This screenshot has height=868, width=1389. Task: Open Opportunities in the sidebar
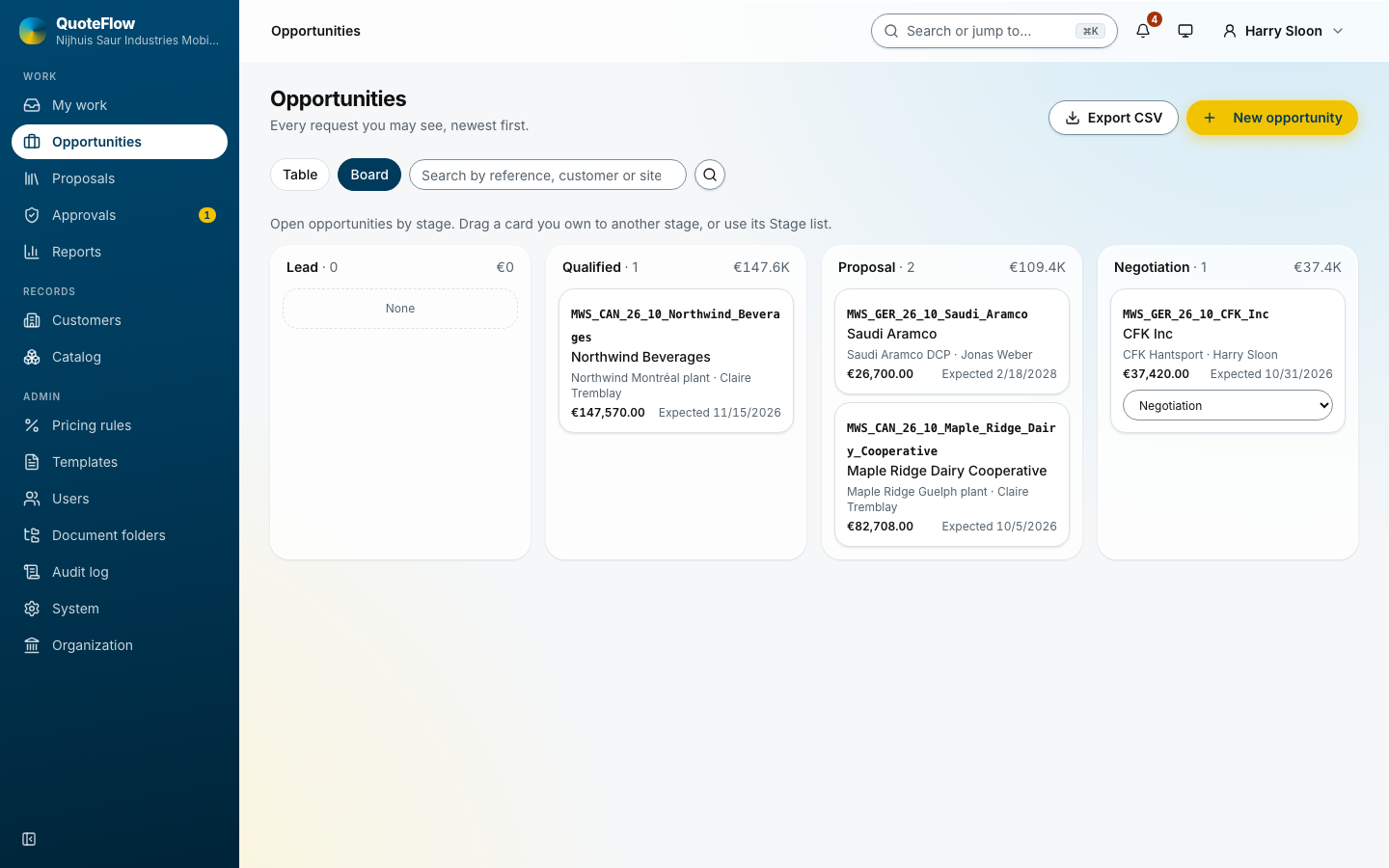[120, 142]
